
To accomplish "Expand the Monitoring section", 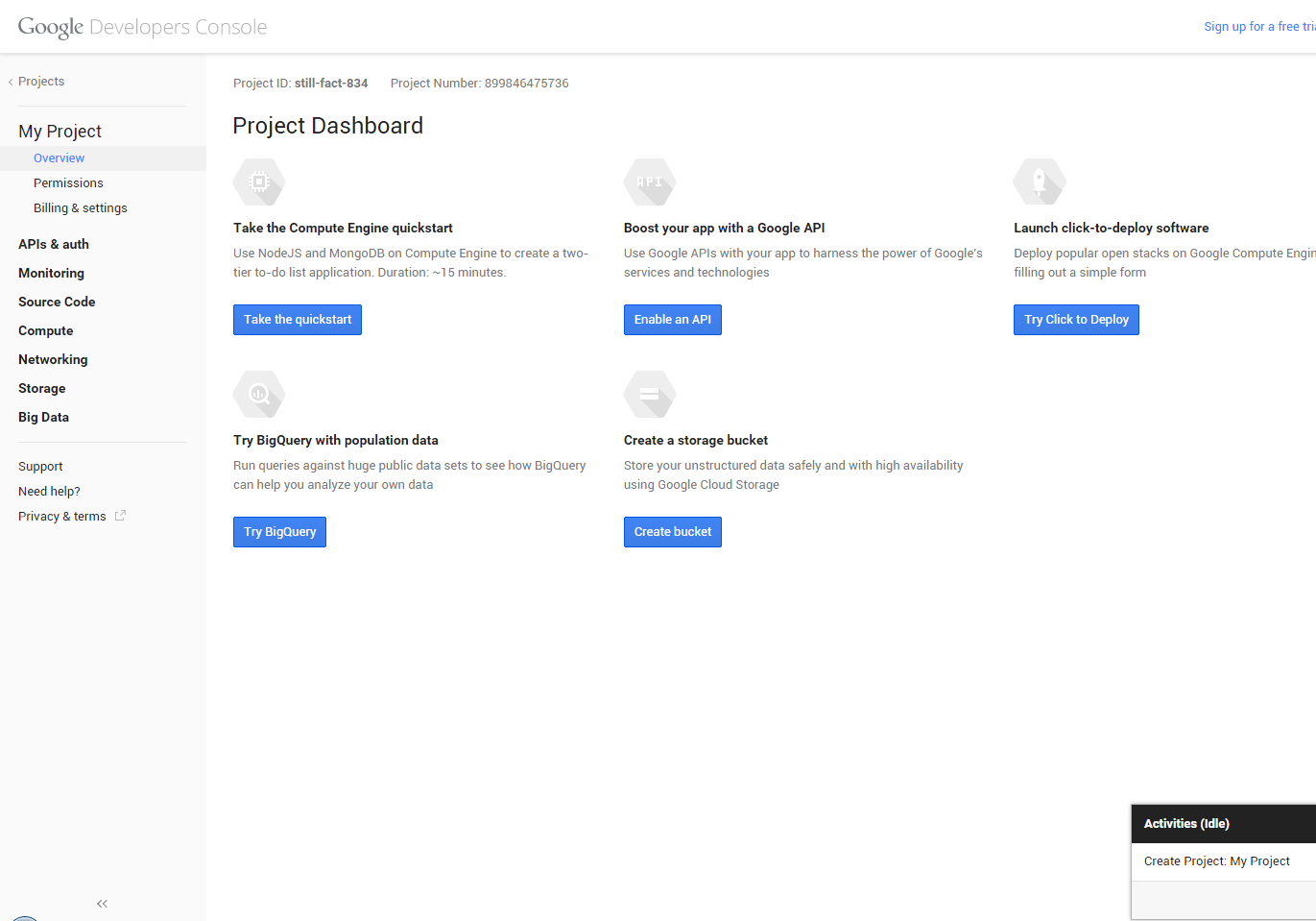I will [51, 274].
